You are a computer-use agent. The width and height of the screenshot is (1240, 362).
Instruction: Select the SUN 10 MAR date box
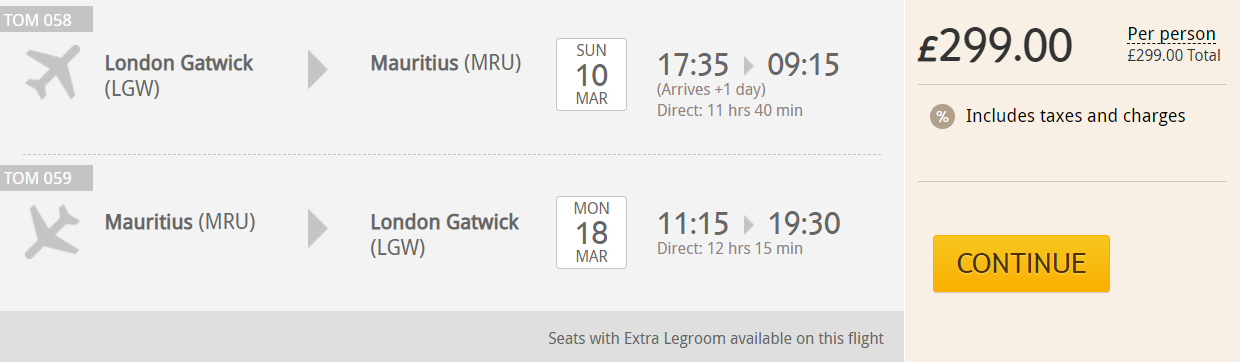coord(591,74)
